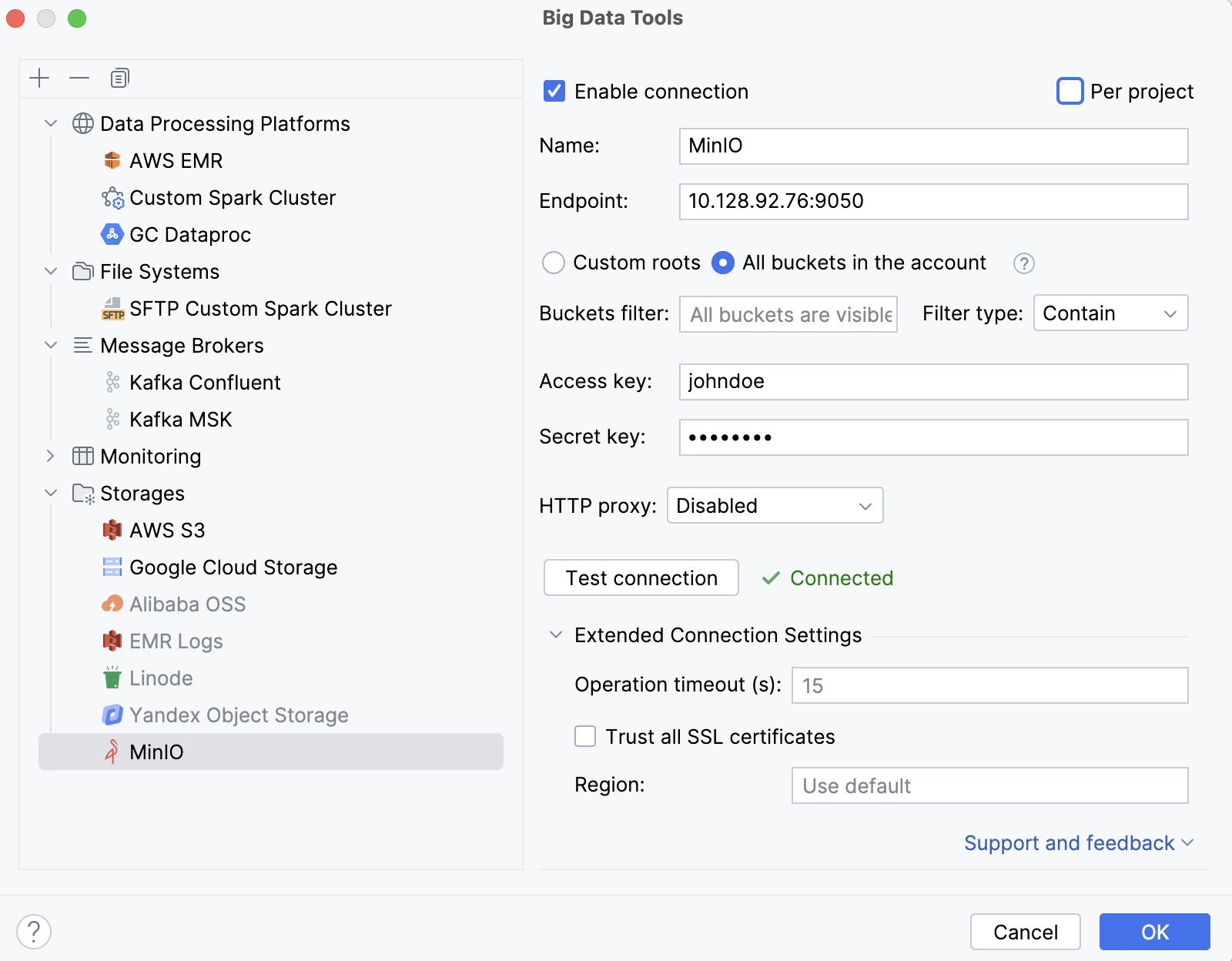Select the Custom roots radio button
Screen dimensions: 1232x961
click(554, 263)
